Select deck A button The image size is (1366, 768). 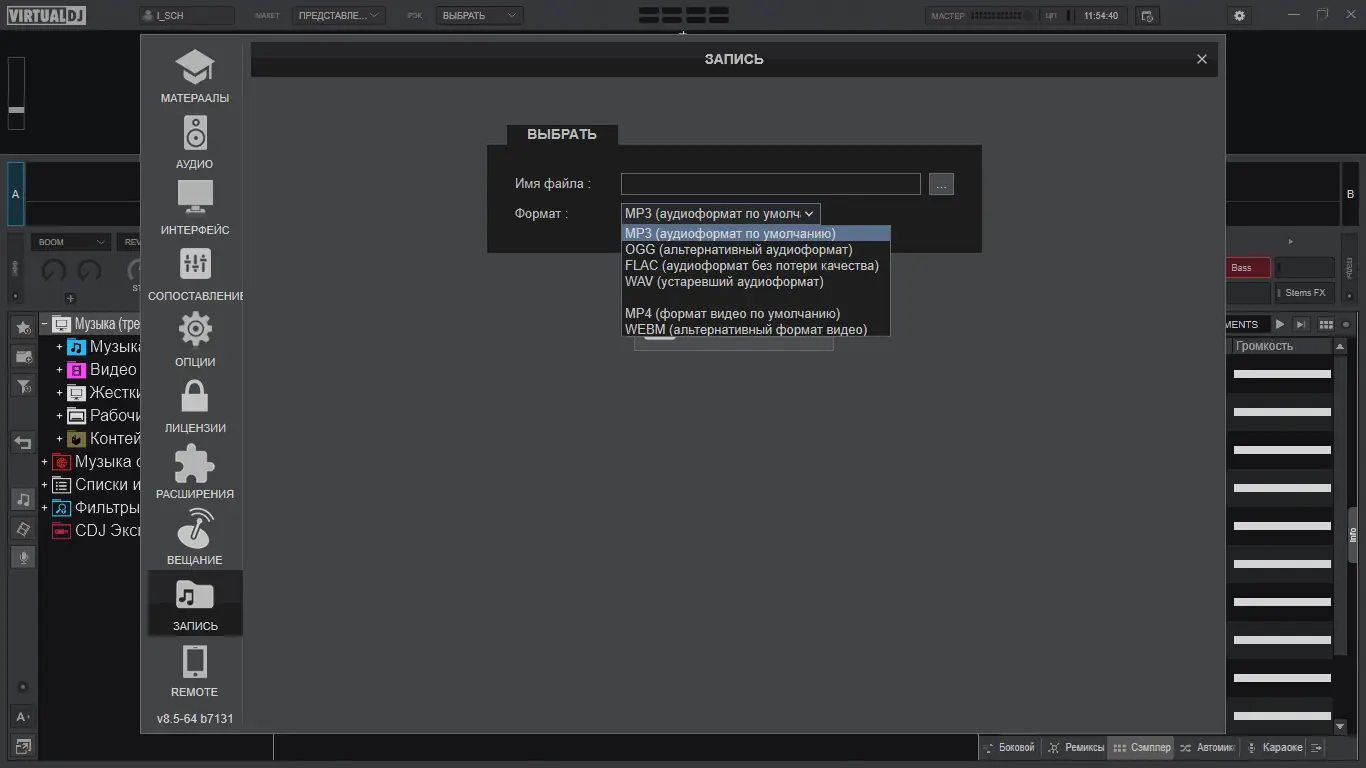(16, 194)
